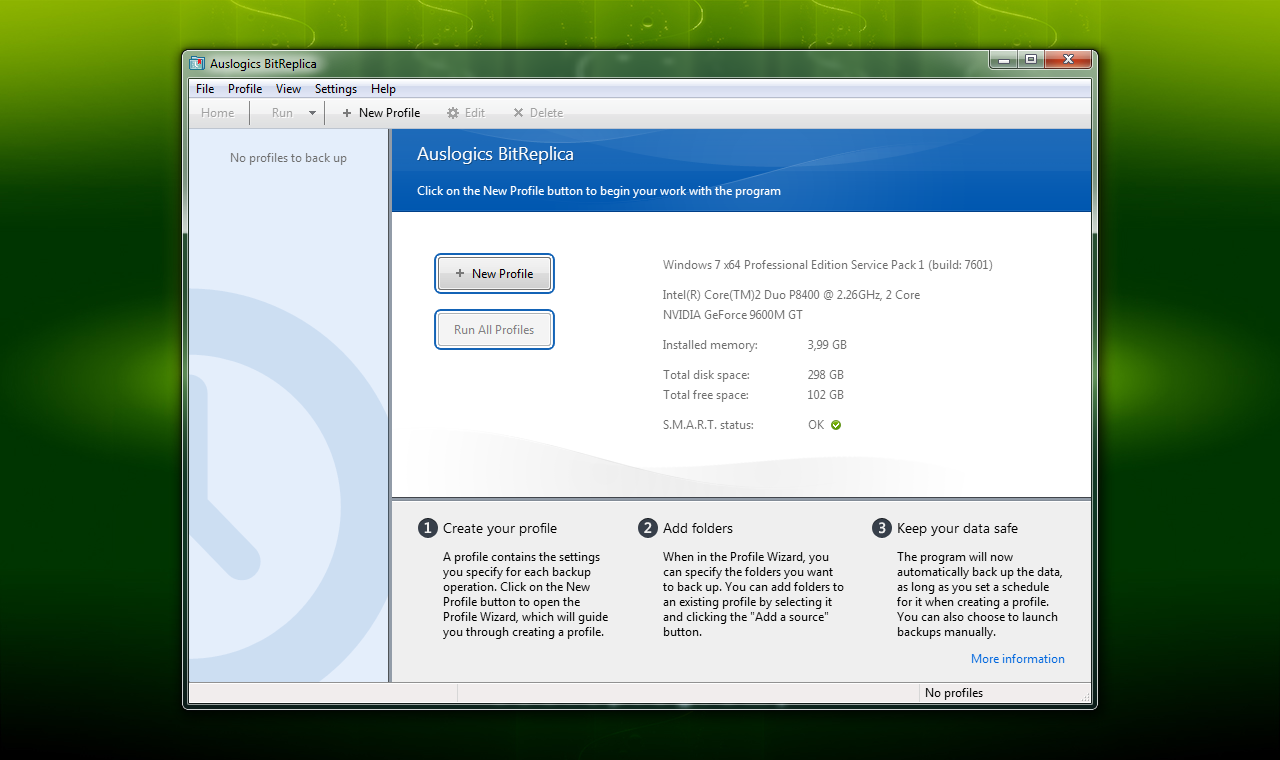
Task: Click the 'No profiles to back up' text
Action: [288, 158]
